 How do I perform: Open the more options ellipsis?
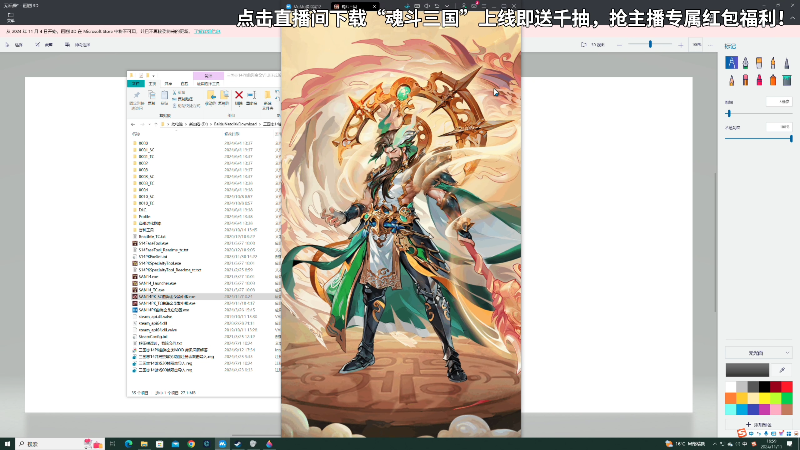point(710,45)
